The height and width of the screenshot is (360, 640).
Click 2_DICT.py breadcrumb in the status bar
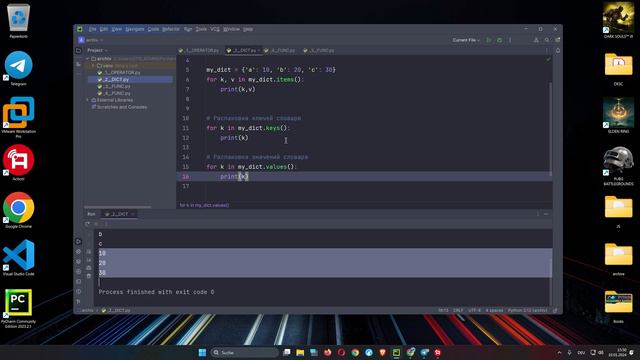(116, 310)
